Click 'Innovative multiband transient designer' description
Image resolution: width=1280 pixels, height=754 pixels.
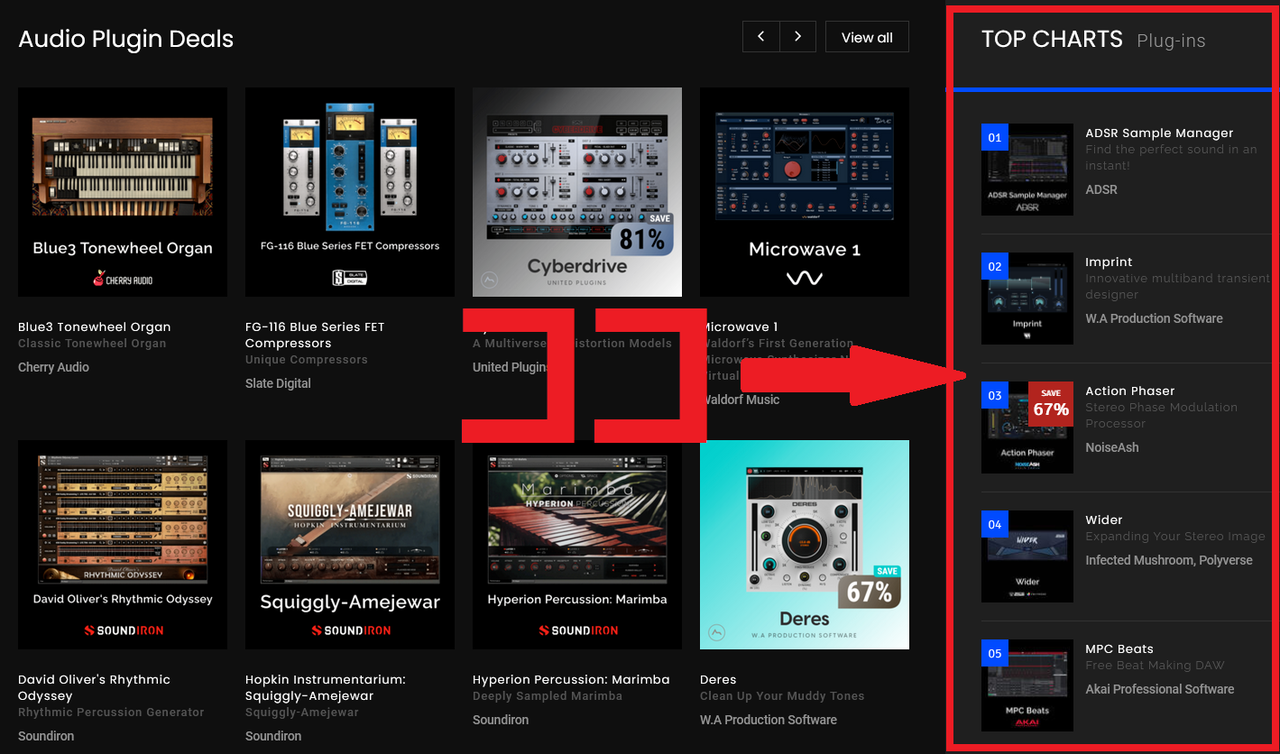[1177, 286]
